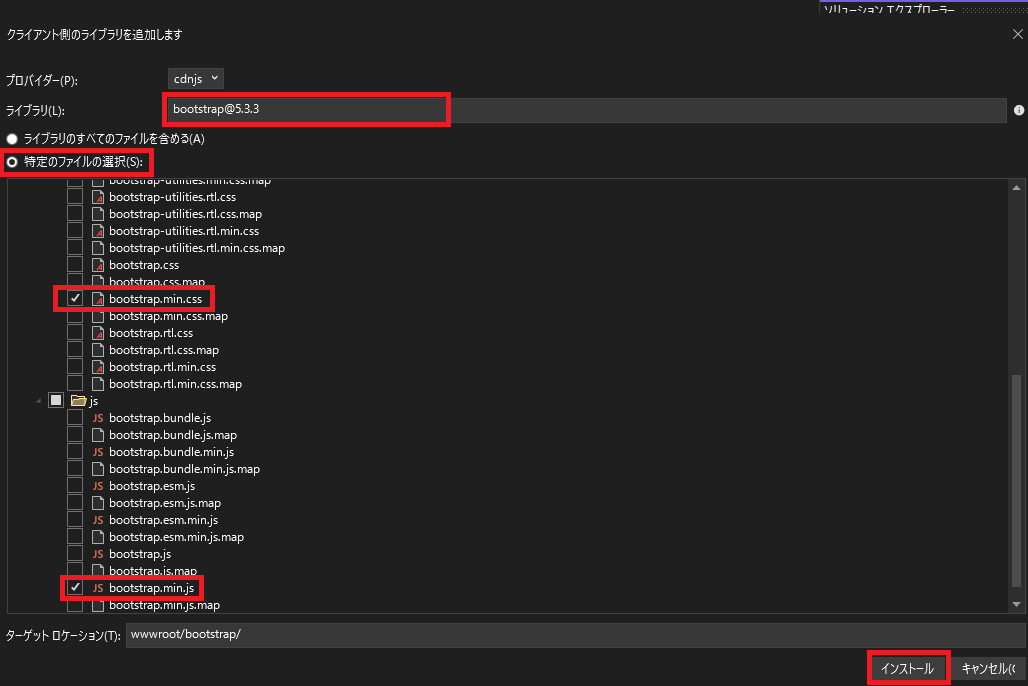The width and height of the screenshot is (1028, 686).
Task: Check the bootstrap.esm.js.map checkbox
Action: pyautogui.click(x=75, y=503)
